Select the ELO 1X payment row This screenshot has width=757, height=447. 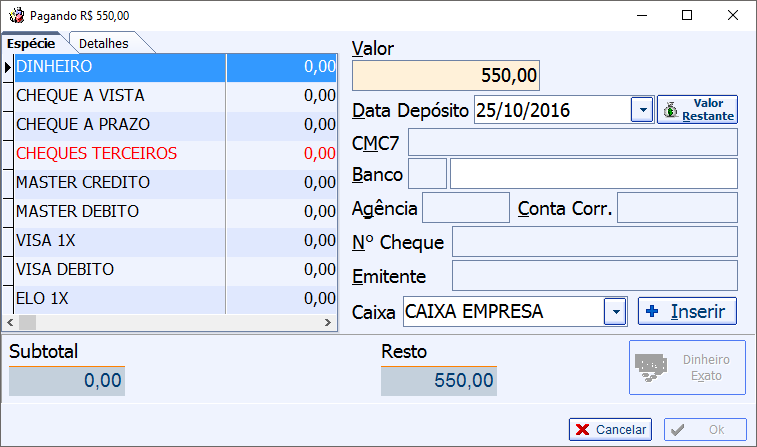[x=176, y=298]
